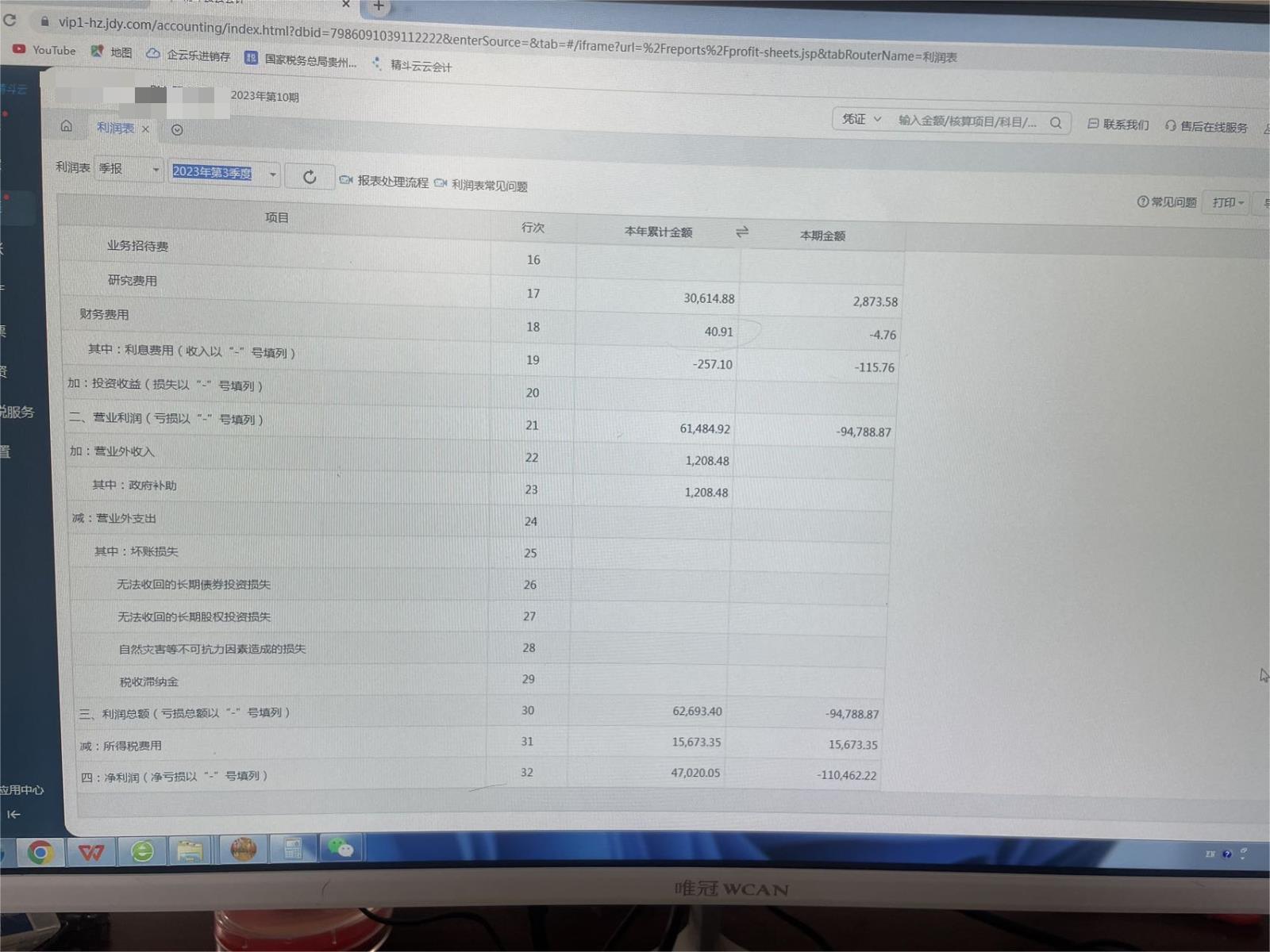This screenshot has width=1270, height=952.
Task: Click the home icon tab
Action: pyautogui.click(x=67, y=126)
